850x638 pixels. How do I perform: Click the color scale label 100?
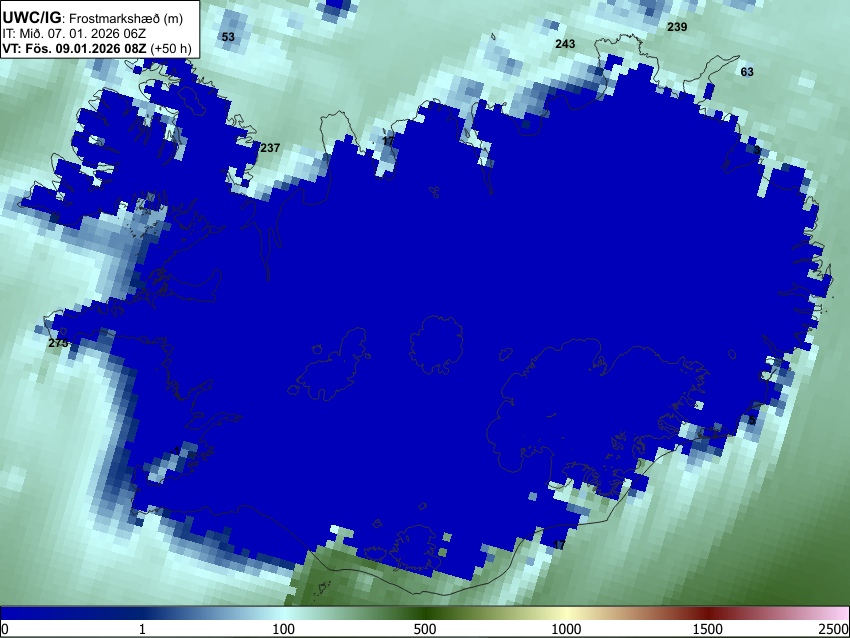(x=283, y=629)
